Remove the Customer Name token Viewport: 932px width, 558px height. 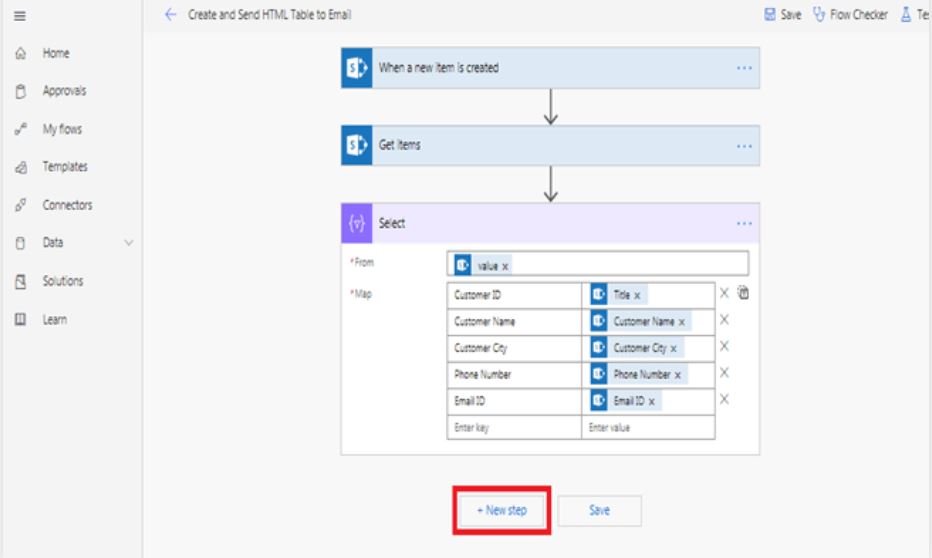point(682,322)
